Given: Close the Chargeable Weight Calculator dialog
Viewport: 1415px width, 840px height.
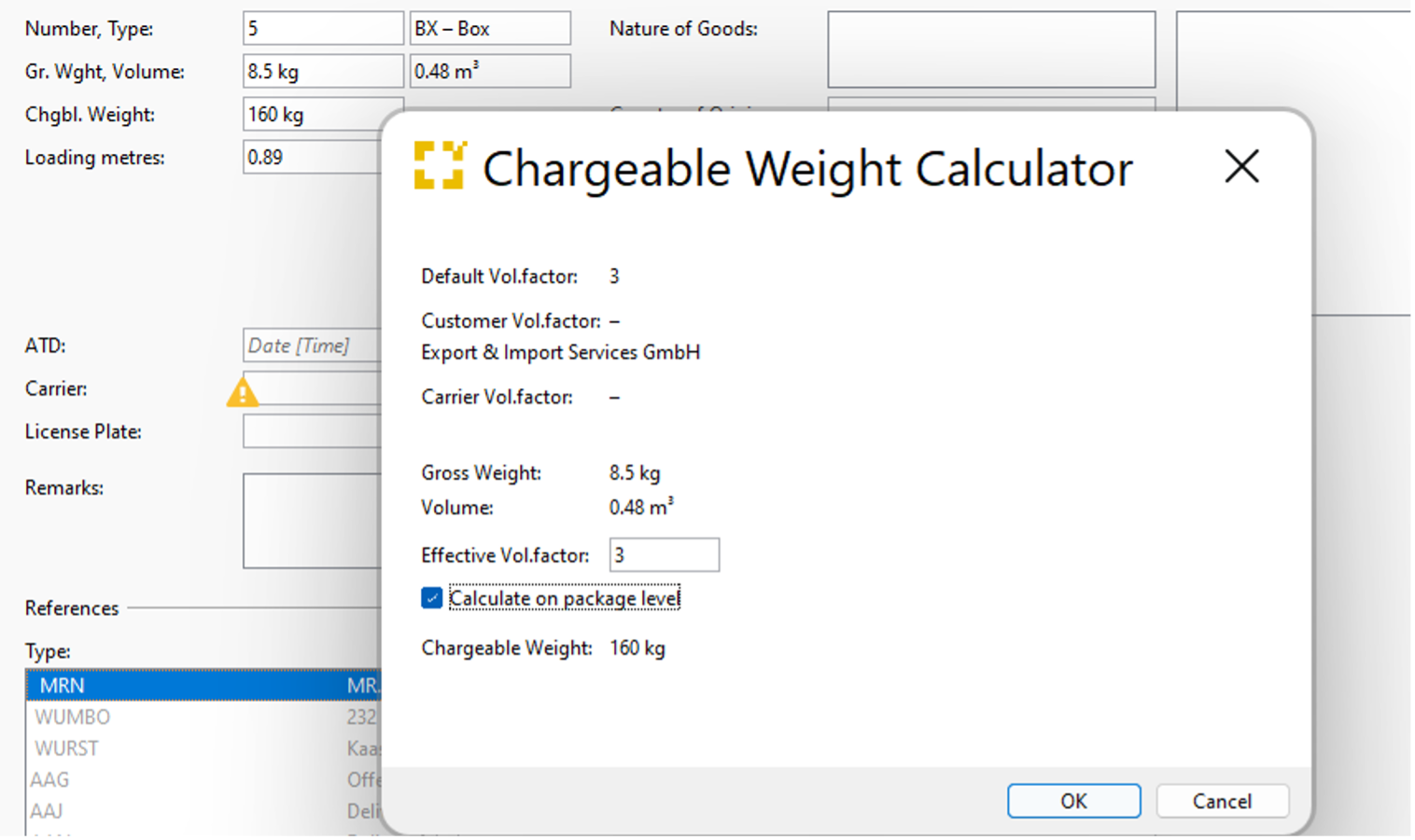Looking at the screenshot, I should 1241,167.
